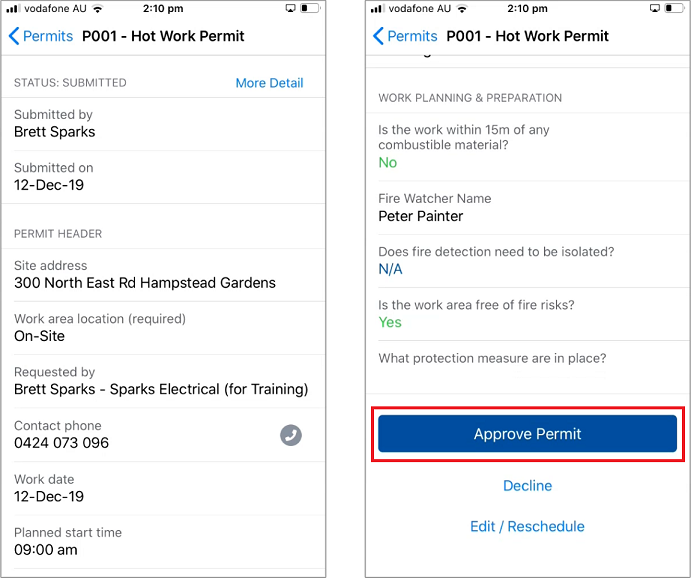Tap back chevron on left phone screen

(x=14, y=36)
